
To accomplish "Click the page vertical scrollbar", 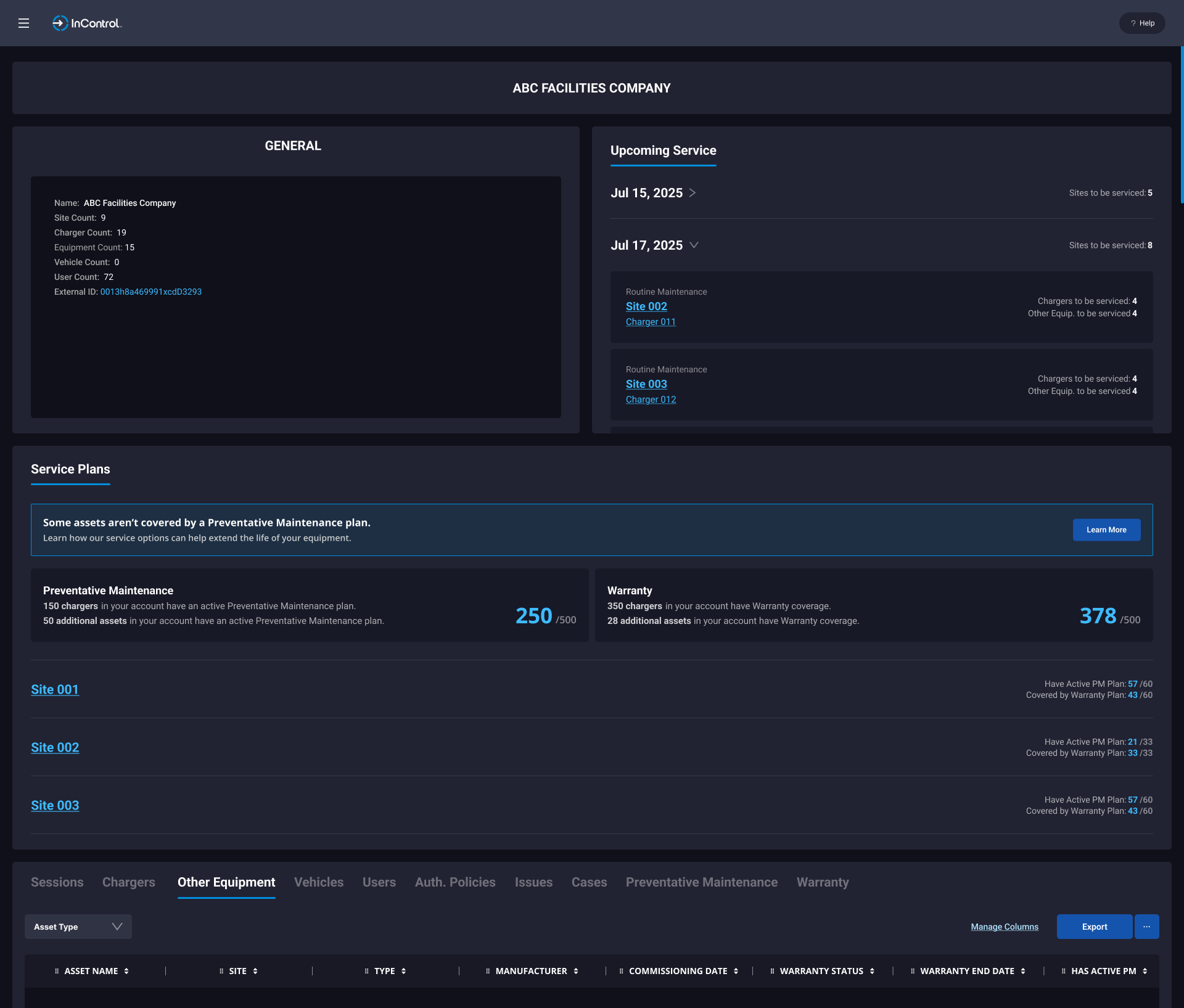I will click(x=1182, y=125).
